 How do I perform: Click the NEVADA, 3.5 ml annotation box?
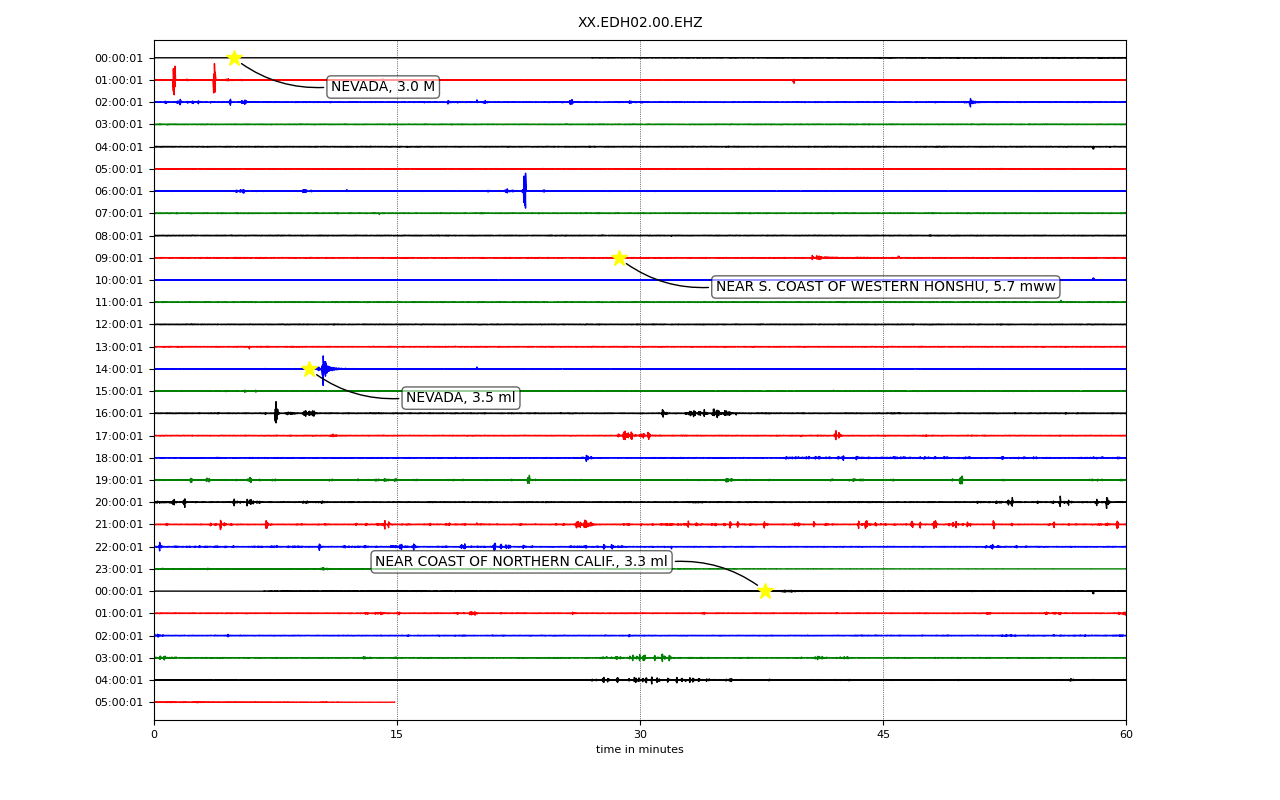tap(460, 398)
